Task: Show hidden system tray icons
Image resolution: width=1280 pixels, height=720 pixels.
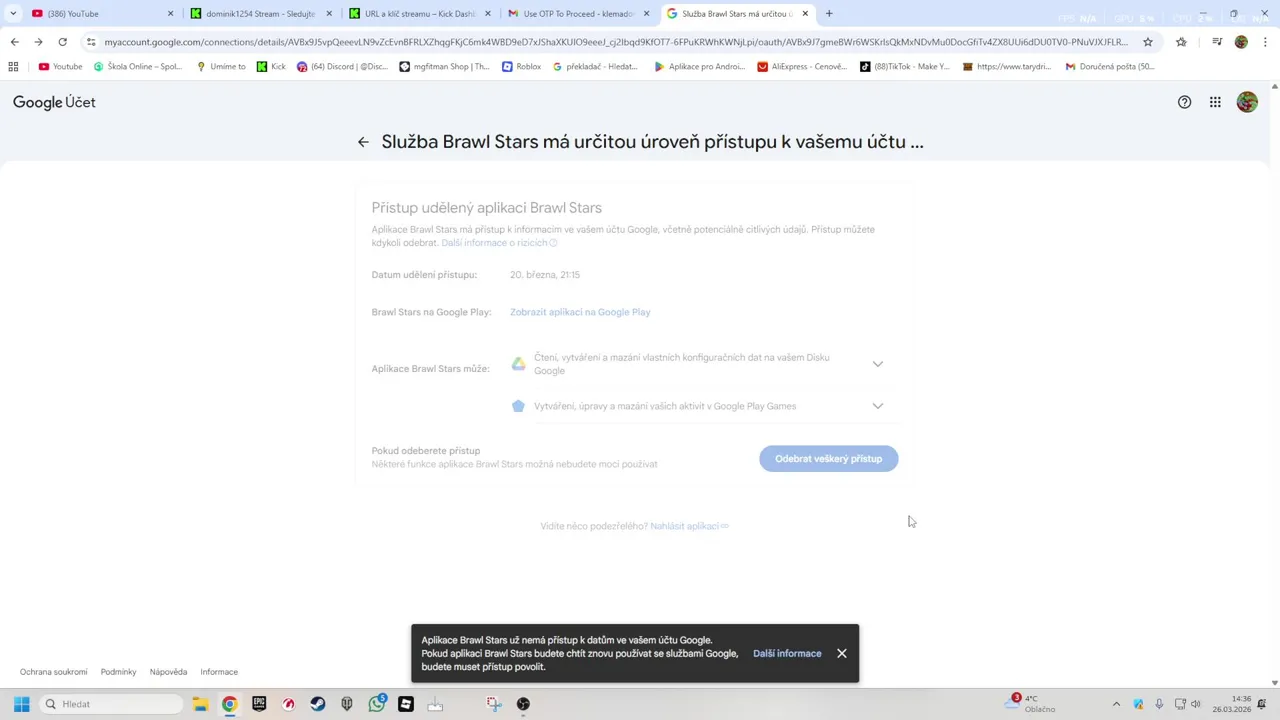Action: [1116, 704]
